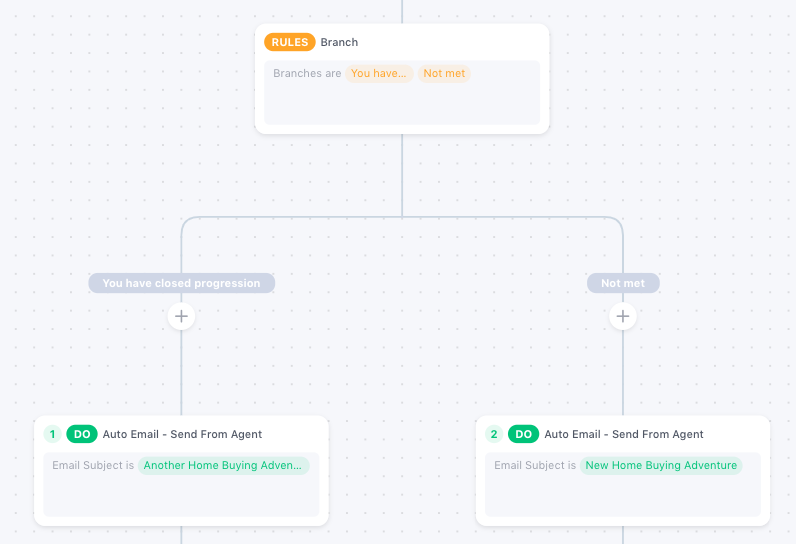The height and width of the screenshot is (544, 796).
Task: Click the step number 1 badge
Action: (52, 434)
